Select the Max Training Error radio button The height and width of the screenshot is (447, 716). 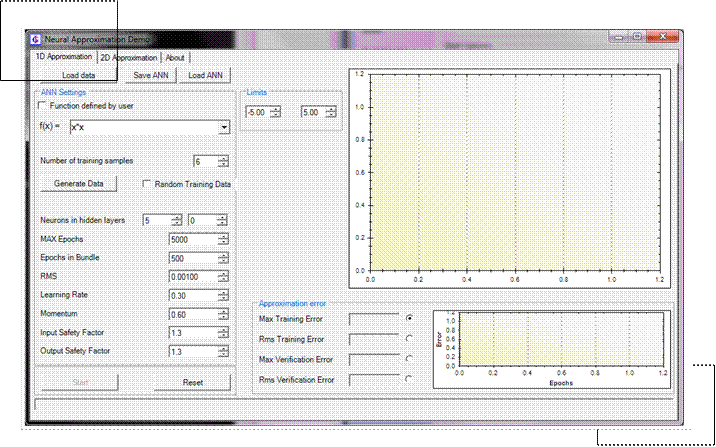pyautogui.click(x=409, y=317)
